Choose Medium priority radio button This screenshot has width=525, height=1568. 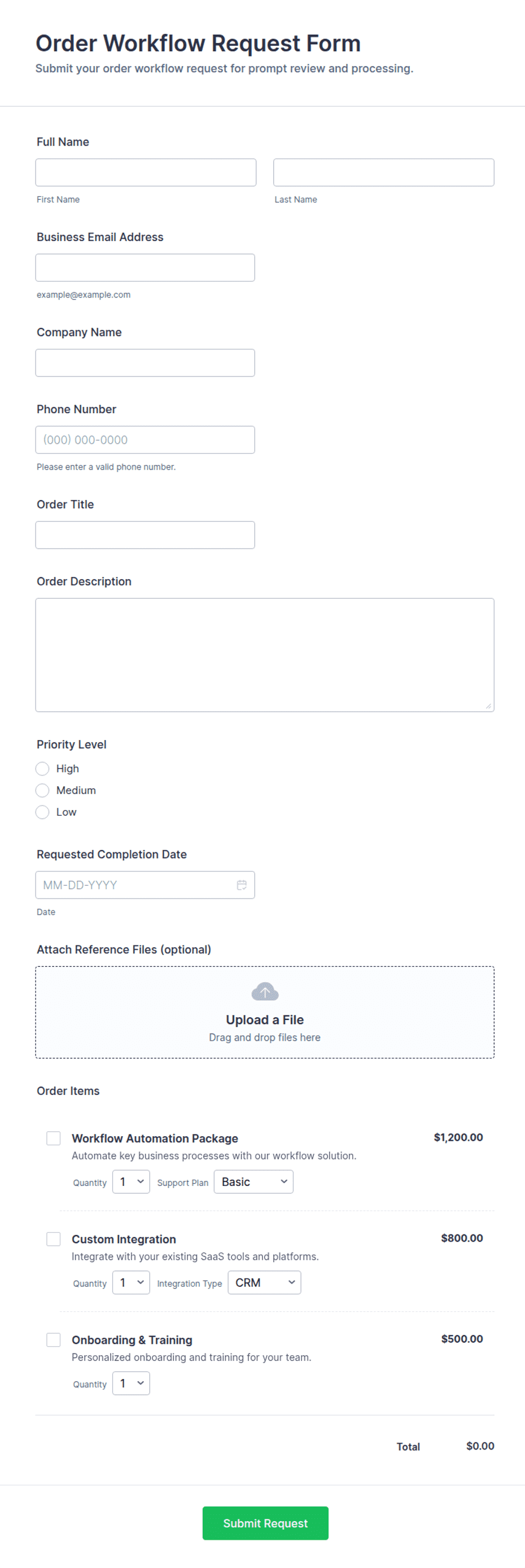42,790
